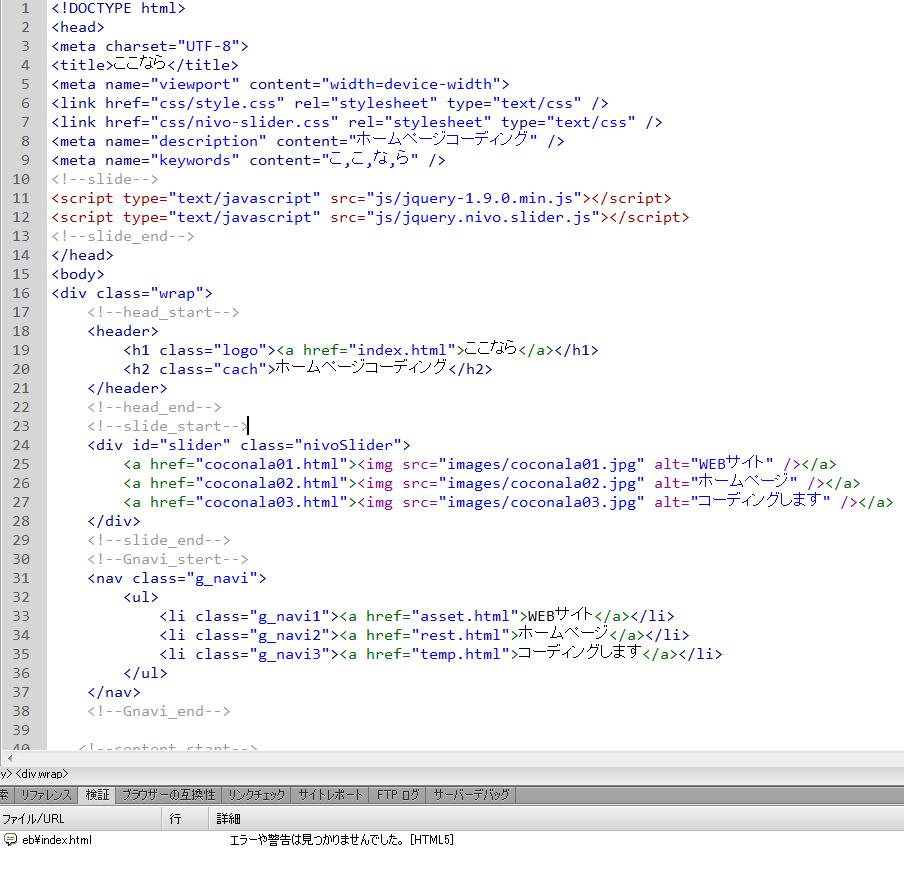Open the ブラウザーの互換性 tab
Image resolution: width=904 pixels, height=881 pixels.
[x=168, y=795]
